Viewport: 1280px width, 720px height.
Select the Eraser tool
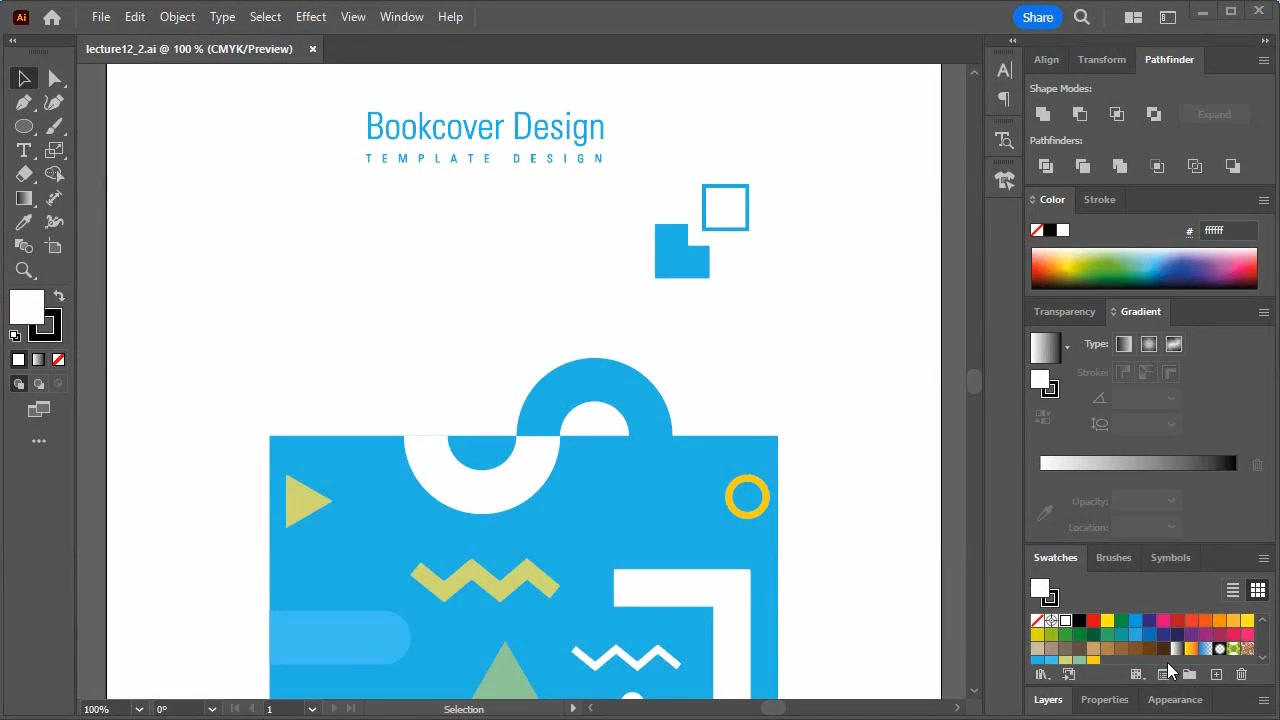pyautogui.click(x=24, y=174)
